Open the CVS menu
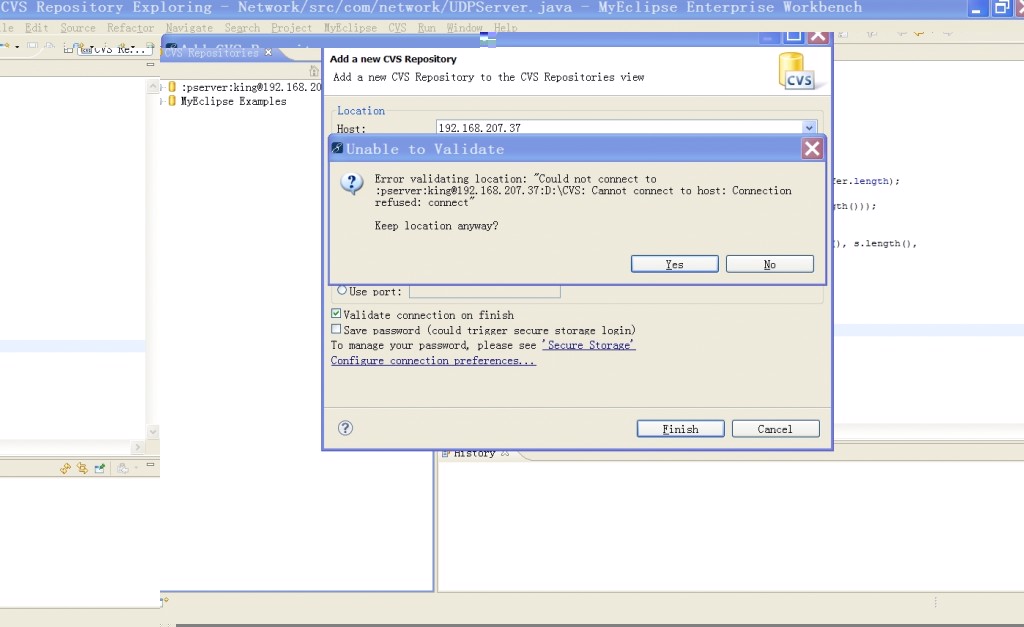 tap(397, 27)
